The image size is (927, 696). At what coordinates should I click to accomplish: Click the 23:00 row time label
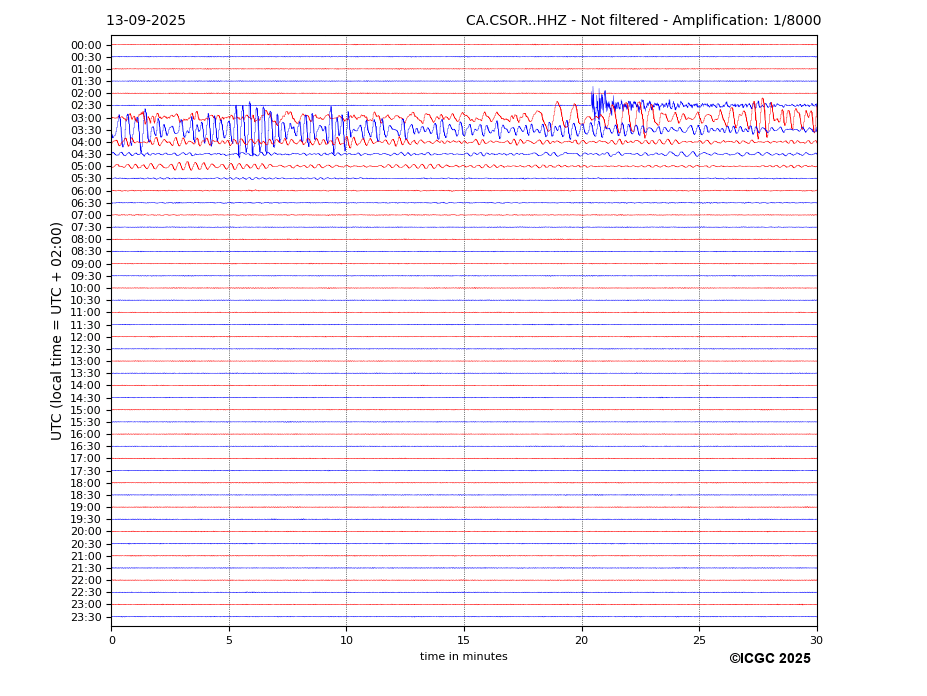[x=86, y=605]
